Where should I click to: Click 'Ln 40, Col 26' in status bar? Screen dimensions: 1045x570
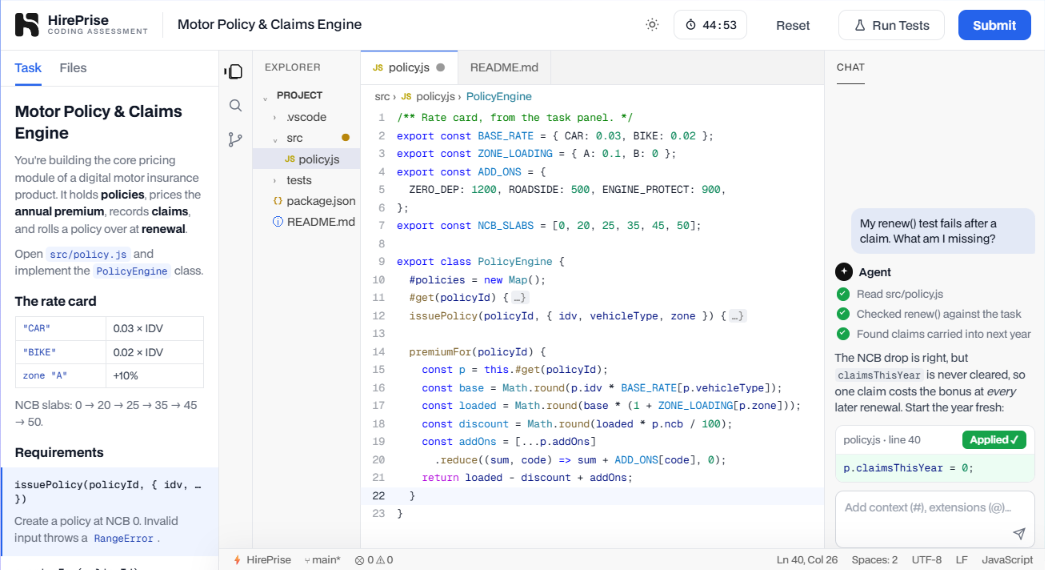(x=807, y=560)
